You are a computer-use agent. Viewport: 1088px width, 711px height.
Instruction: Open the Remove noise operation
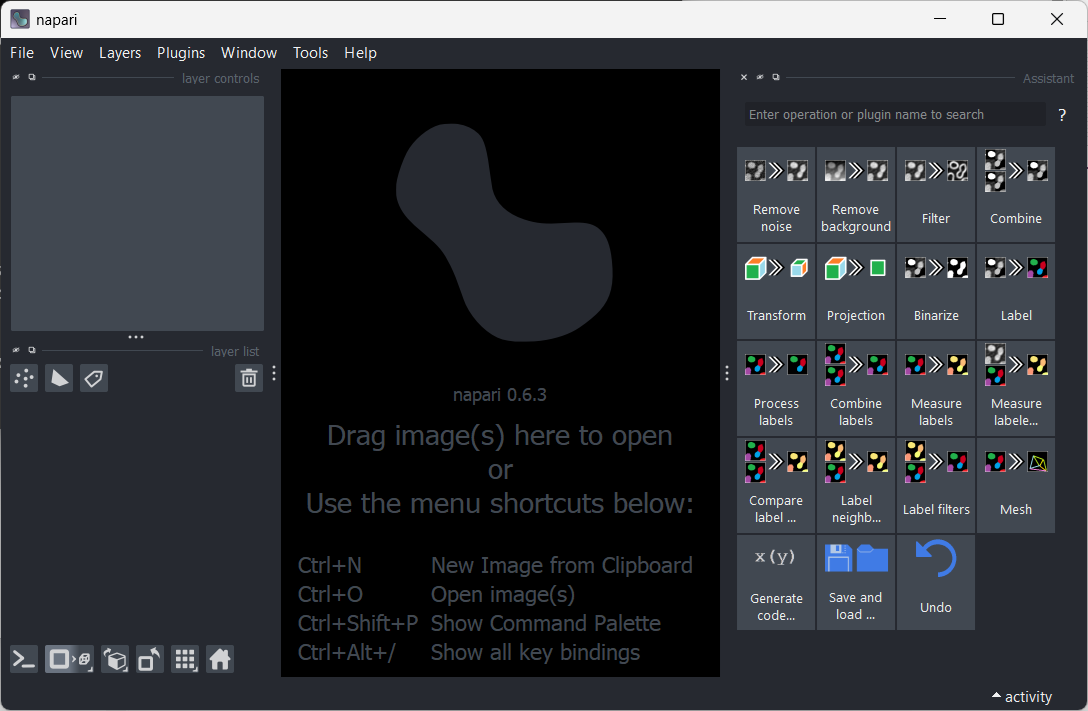(776, 194)
